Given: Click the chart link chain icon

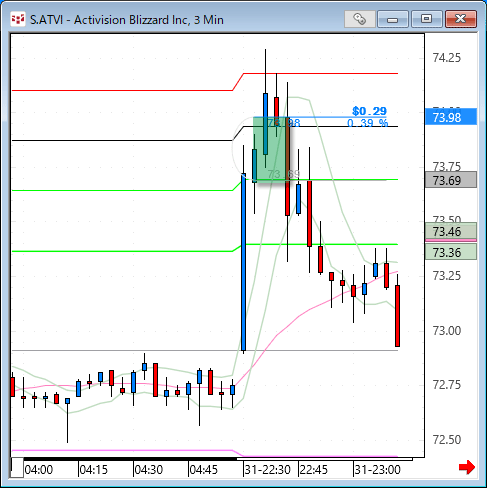Looking at the screenshot, I should [x=359, y=19].
